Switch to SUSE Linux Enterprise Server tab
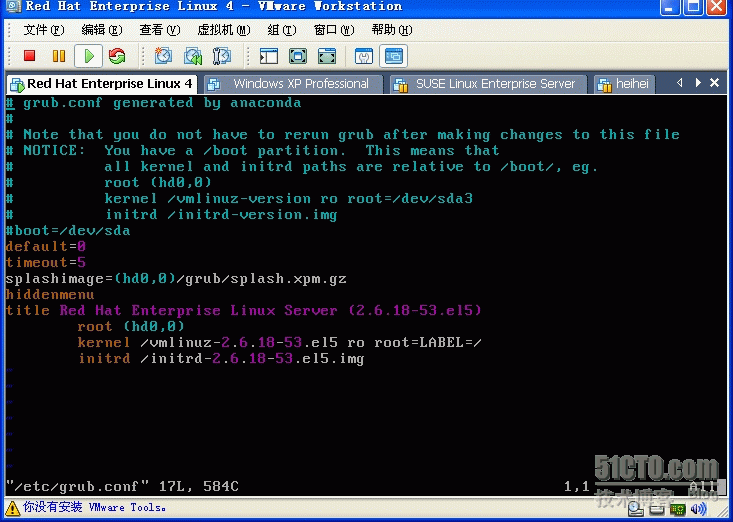The height and width of the screenshot is (522, 733). pyautogui.click(x=488, y=84)
